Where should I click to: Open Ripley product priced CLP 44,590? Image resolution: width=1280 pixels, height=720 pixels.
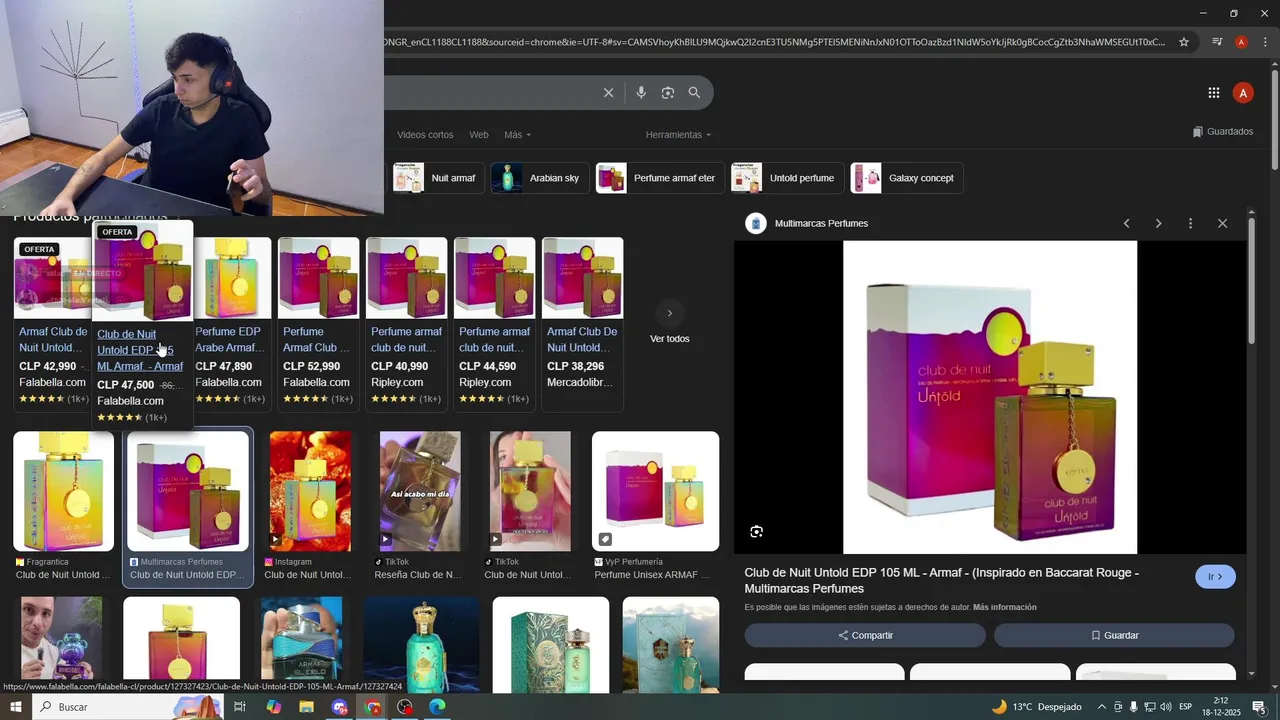[494, 324]
